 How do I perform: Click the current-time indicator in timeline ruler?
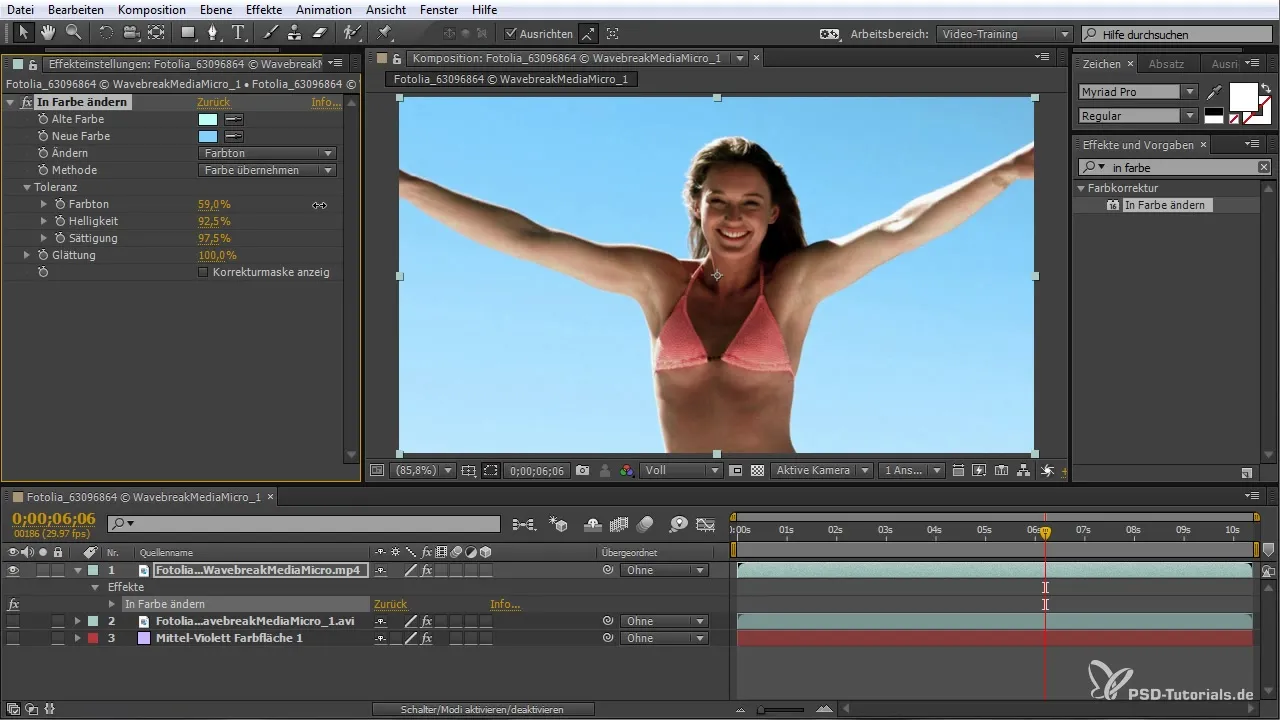pyautogui.click(x=1045, y=533)
